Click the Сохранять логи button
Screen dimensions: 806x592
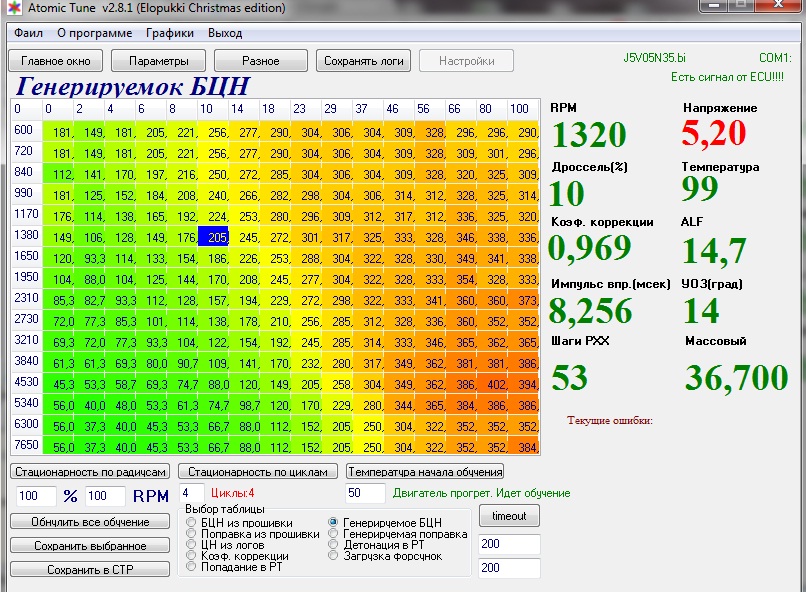[x=364, y=61]
